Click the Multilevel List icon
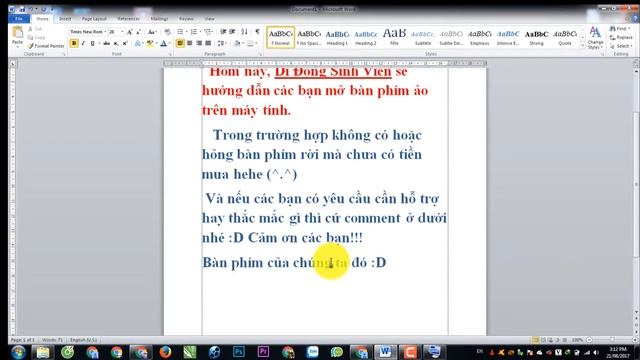The height and width of the screenshot is (360, 640). (x=208, y=32)
